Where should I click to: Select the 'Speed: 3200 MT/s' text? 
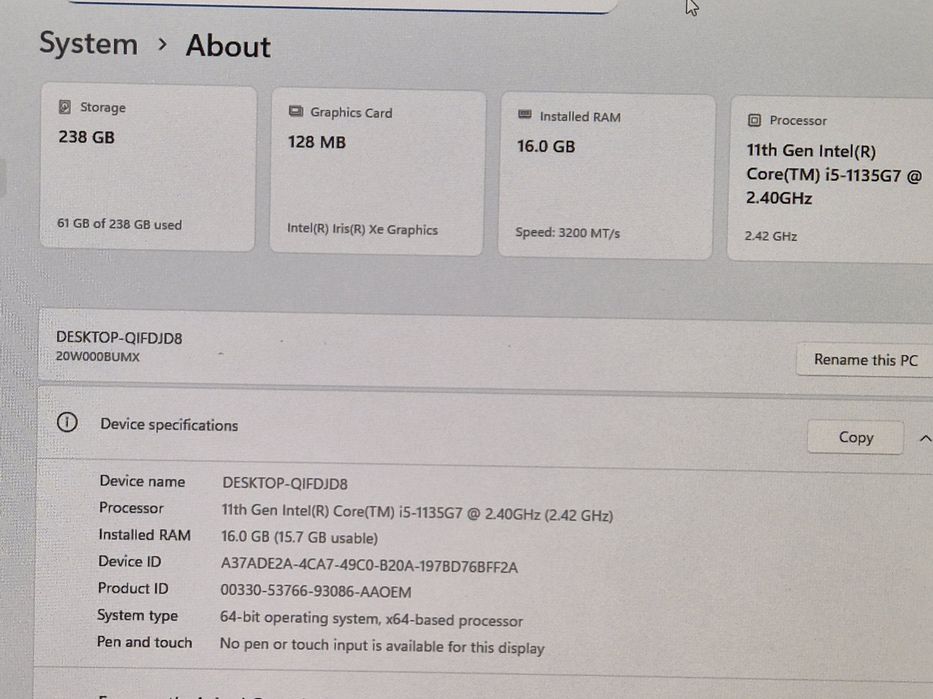click(568, 233)
